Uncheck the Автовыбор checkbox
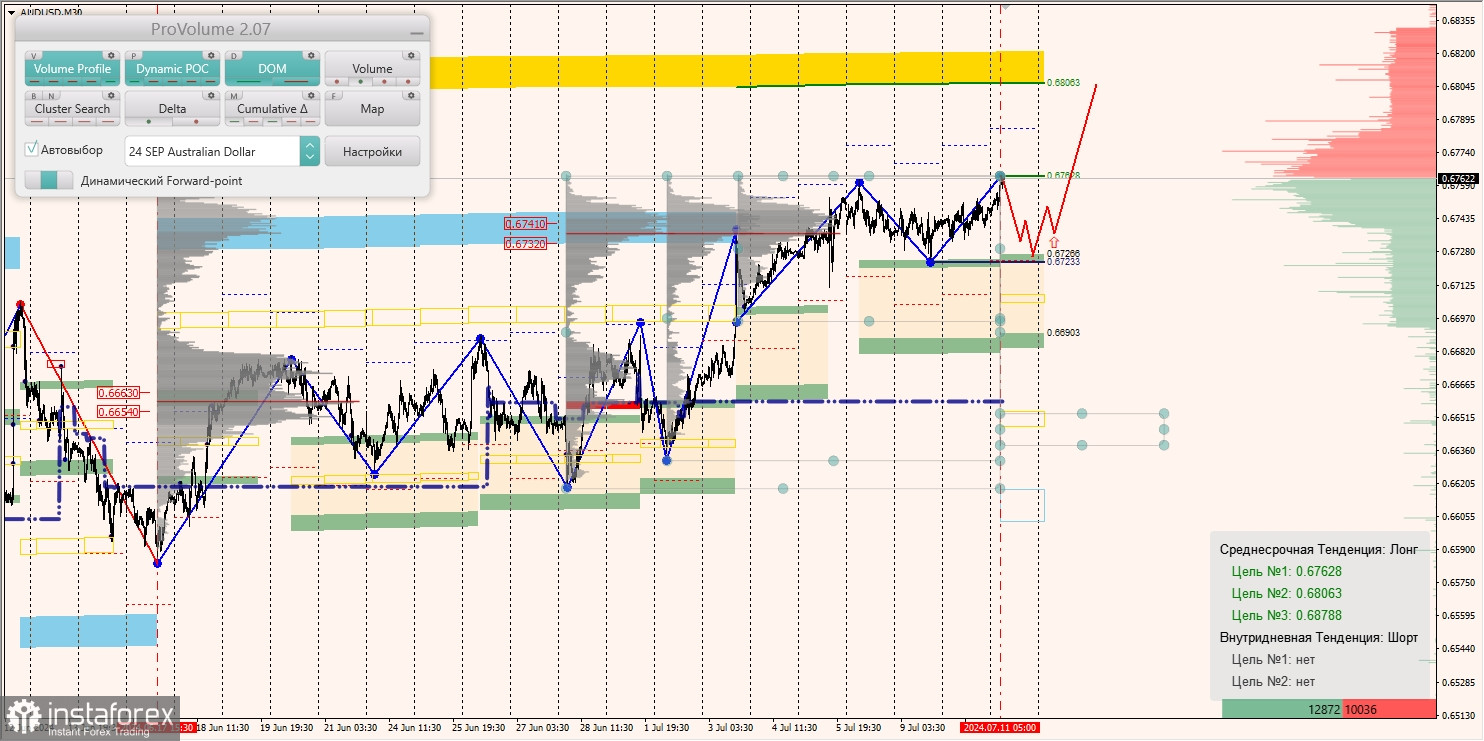1484x741 pixels. pos(31,149)
